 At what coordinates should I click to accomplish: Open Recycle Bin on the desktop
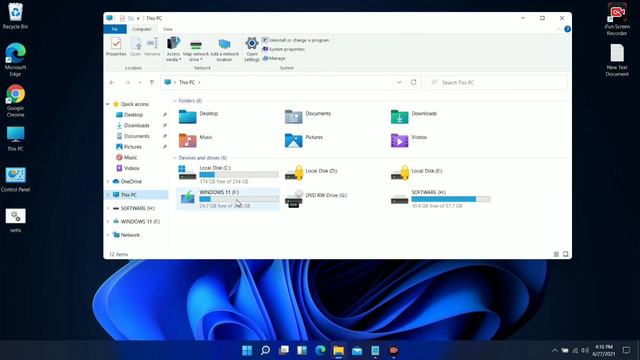pos(15,16)
